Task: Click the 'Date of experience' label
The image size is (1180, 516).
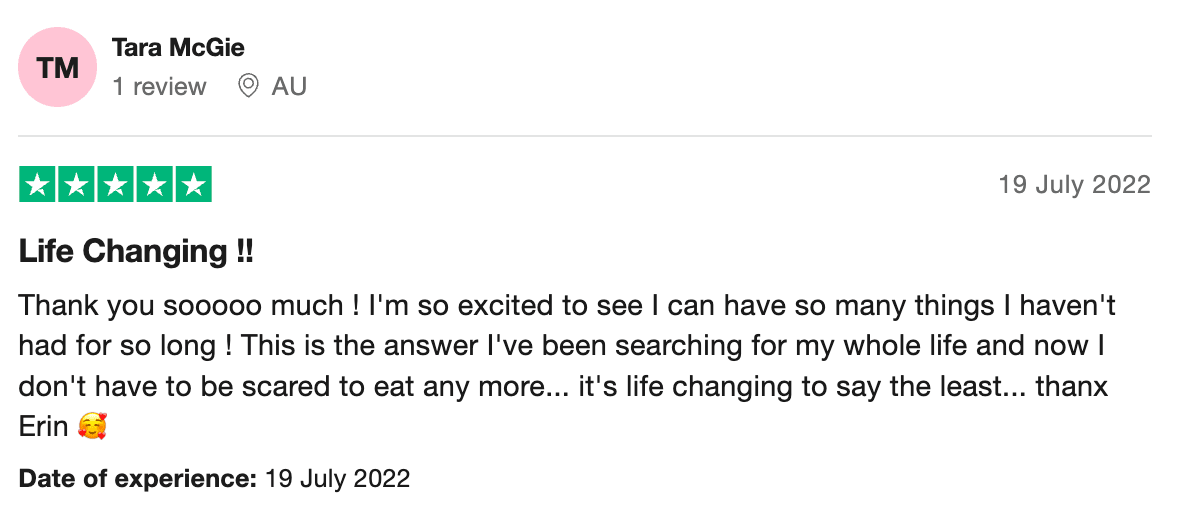Action: click(138, 478)
